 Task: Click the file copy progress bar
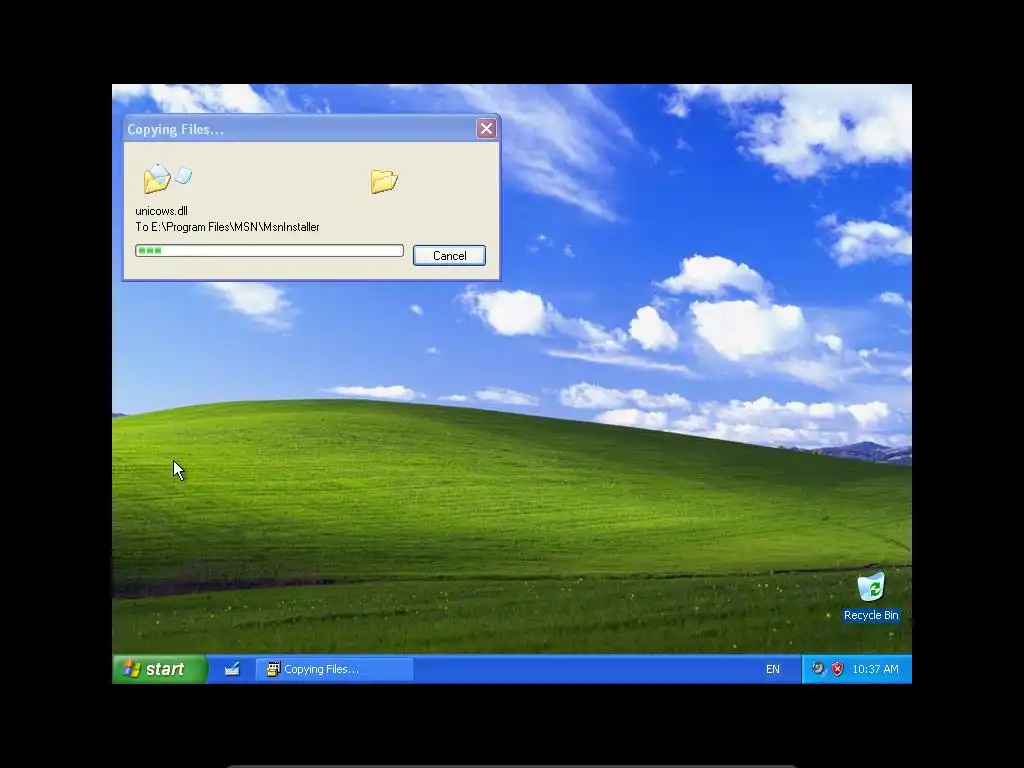pos(269,251)
